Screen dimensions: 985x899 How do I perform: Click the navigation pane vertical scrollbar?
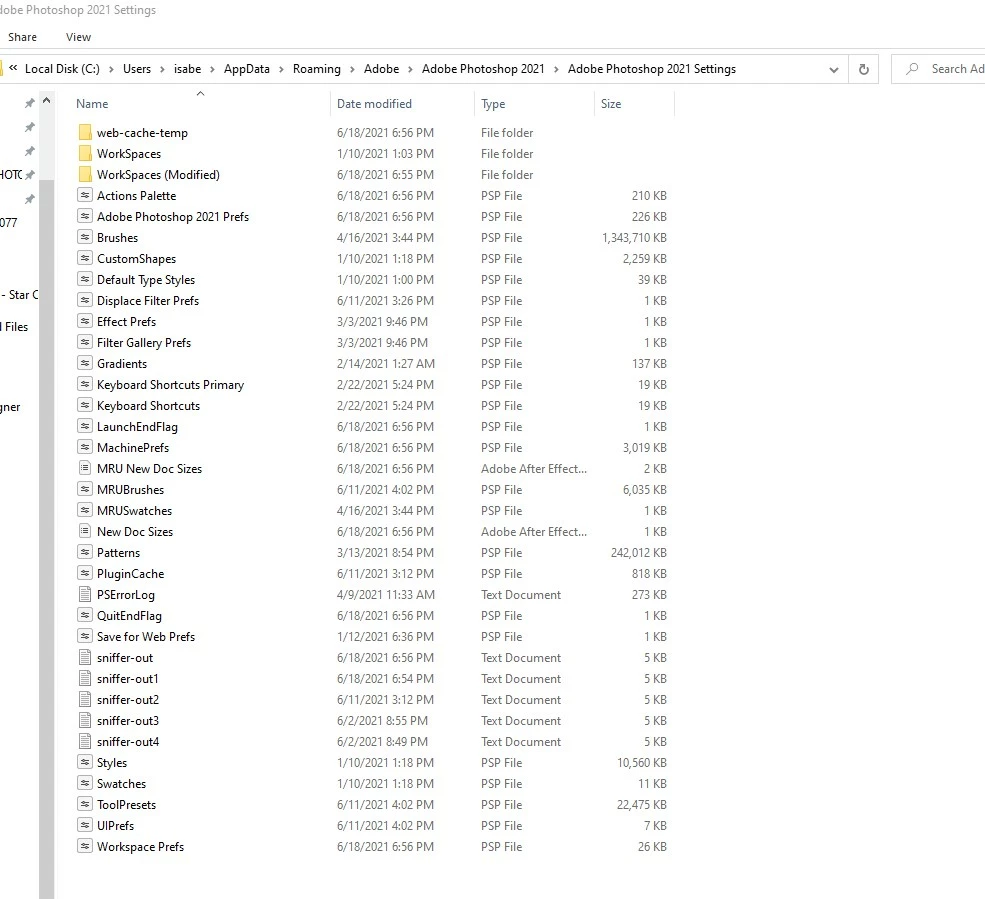click(x=46, y=538)
